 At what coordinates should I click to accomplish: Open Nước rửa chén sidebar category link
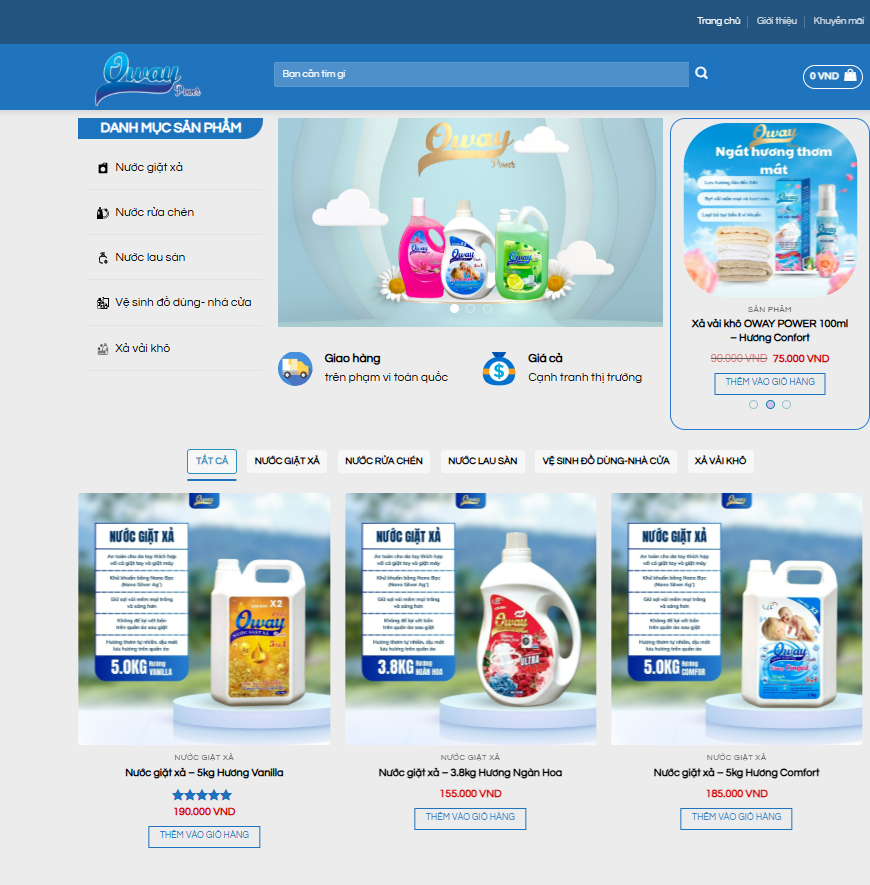[x=155, y=213]
